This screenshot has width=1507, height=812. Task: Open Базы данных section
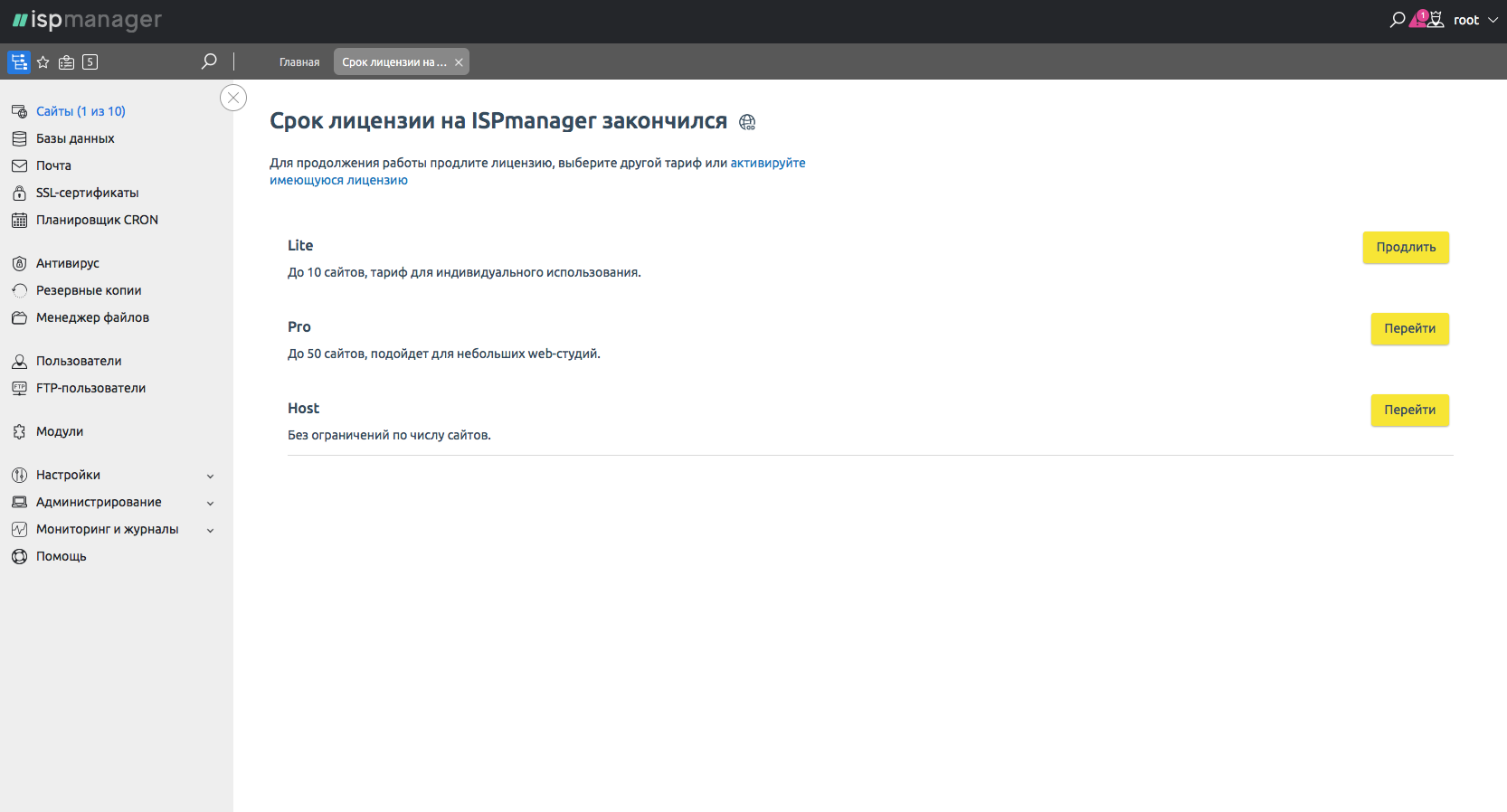tap(75, 138)
